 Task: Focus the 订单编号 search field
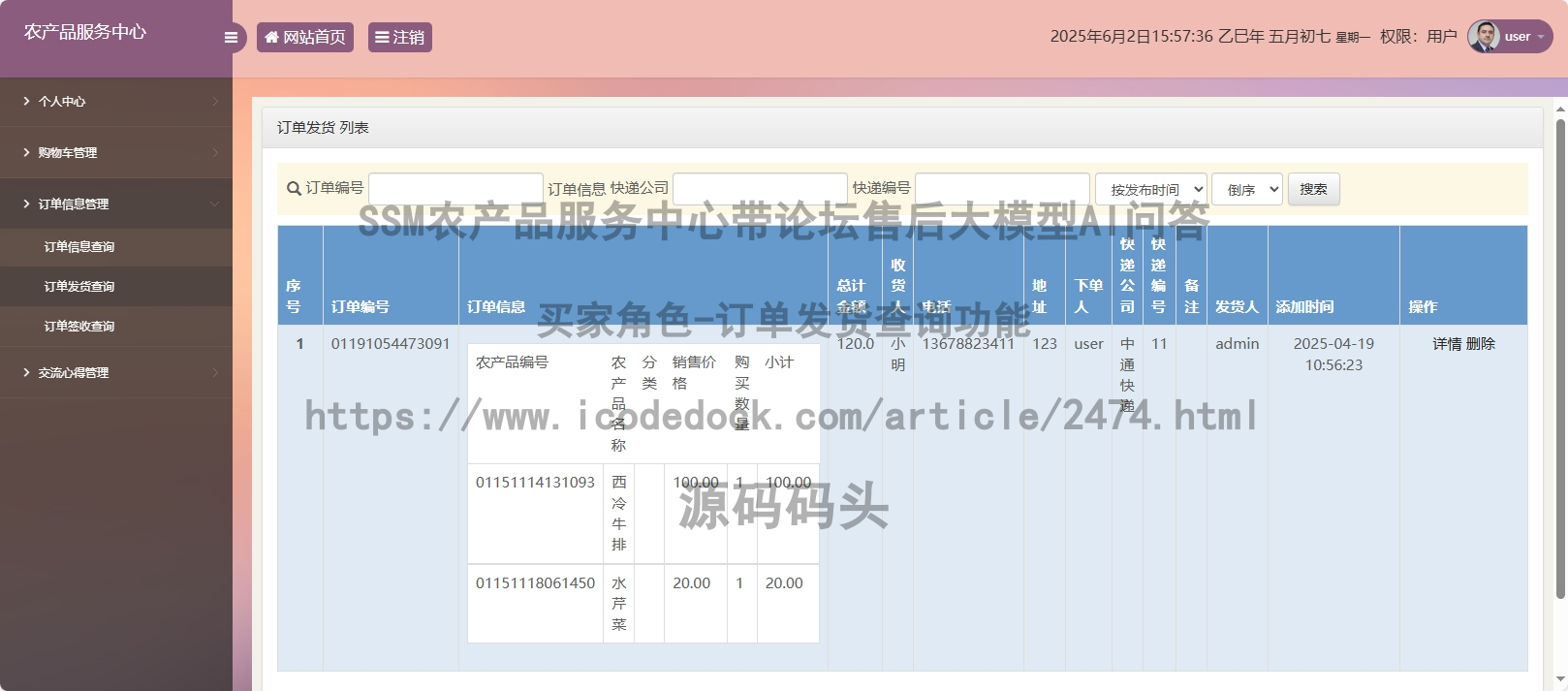click(455, 189)
